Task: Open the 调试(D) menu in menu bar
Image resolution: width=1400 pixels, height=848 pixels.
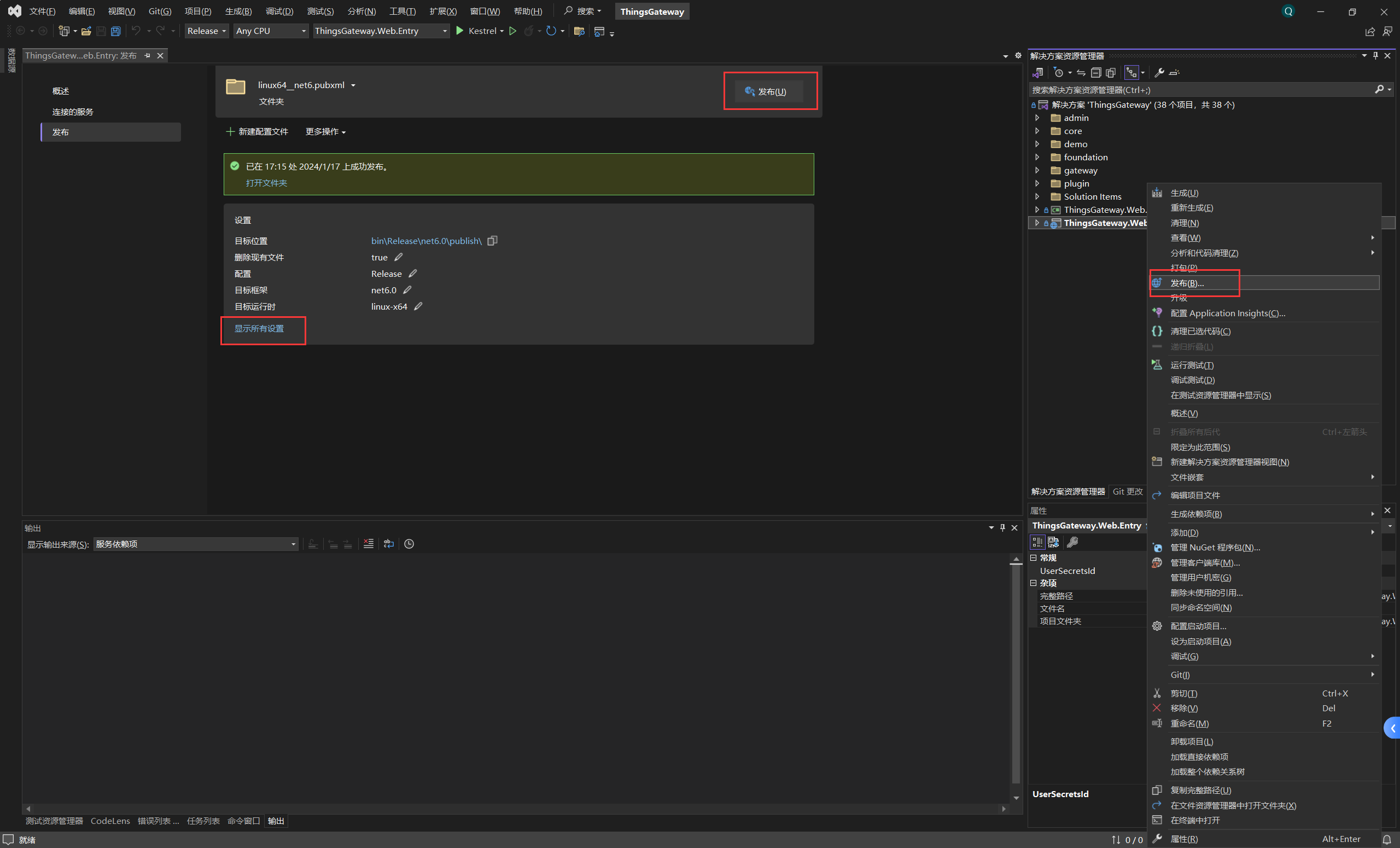Action: point(279,11)
